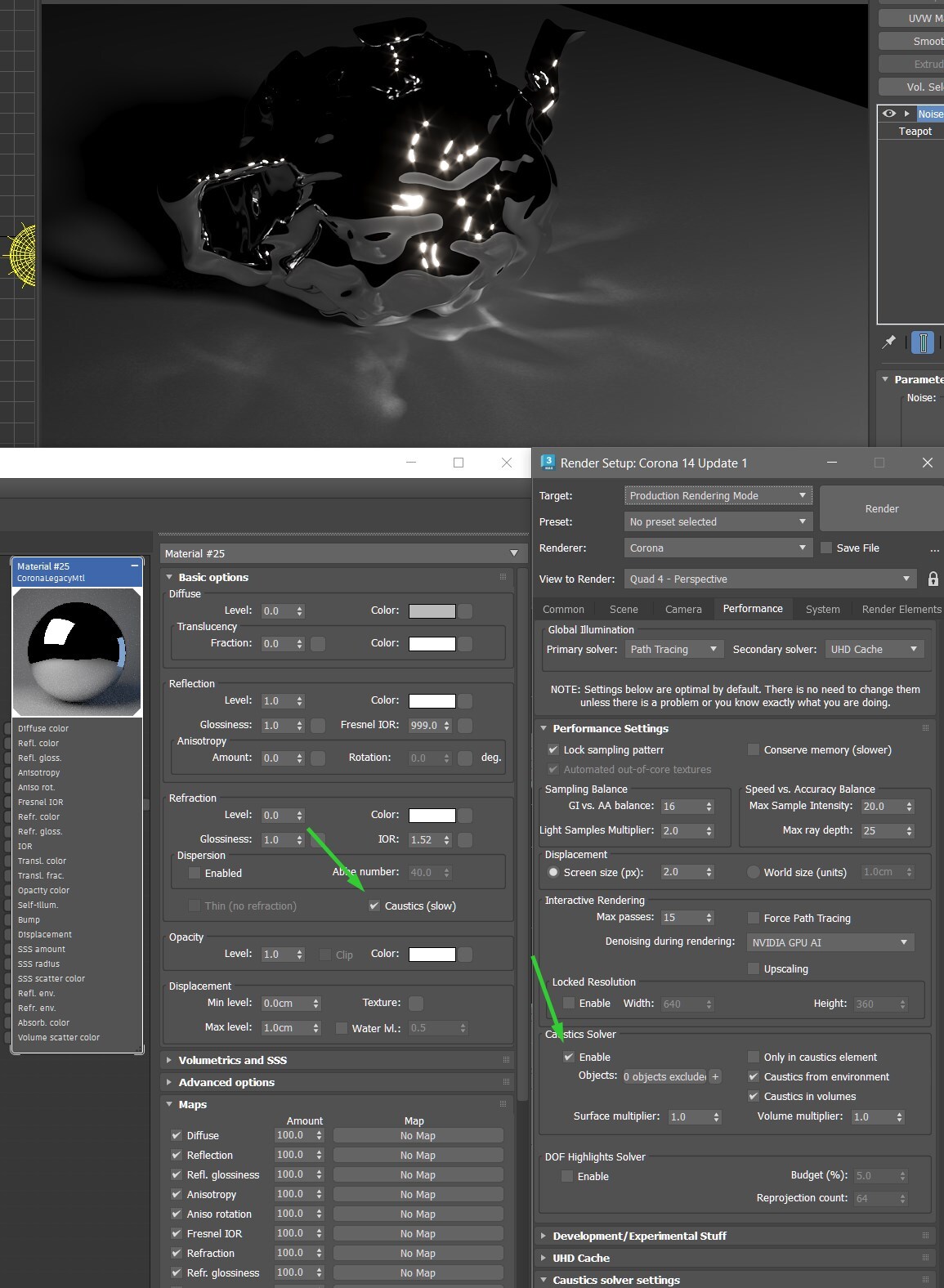Viewport: 944px width, 1288px height.
Task: Open the NVIDIA GPU AI denoising dropdown
Action: (x=830, y=942)
